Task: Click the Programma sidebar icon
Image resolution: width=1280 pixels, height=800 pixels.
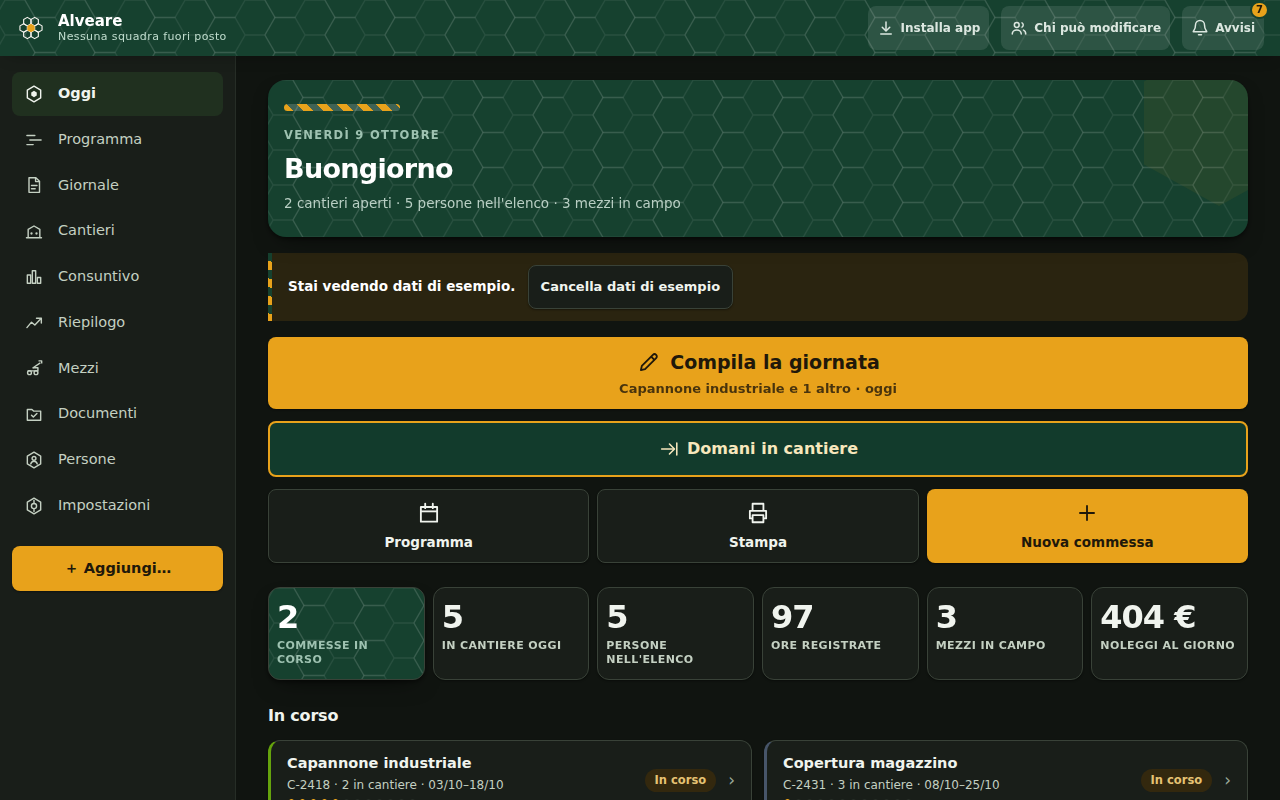Action: click(x=34, y=140)
